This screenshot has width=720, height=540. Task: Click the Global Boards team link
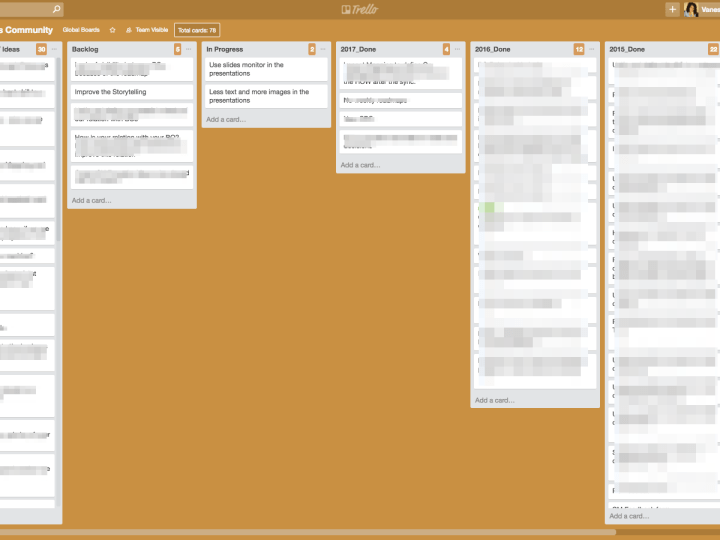tap(80, 30)
